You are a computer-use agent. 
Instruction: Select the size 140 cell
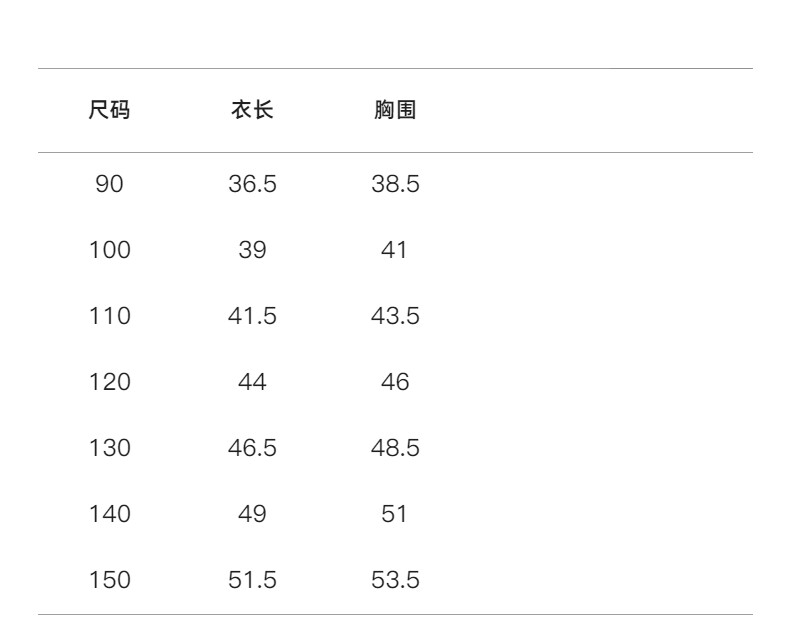point(110,515)
